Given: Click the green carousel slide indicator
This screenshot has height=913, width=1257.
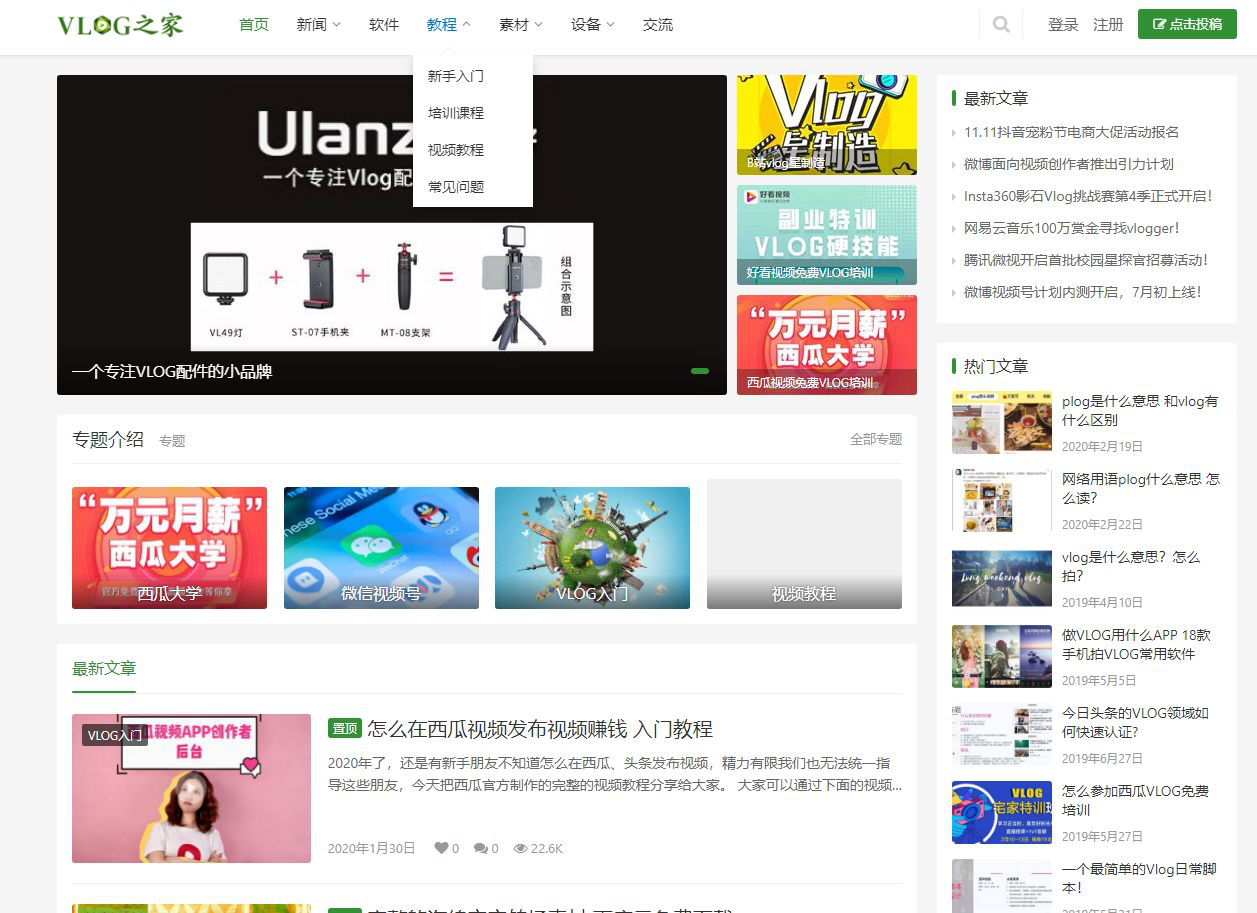Looking at the screenshot, I should tap(700, 371).
